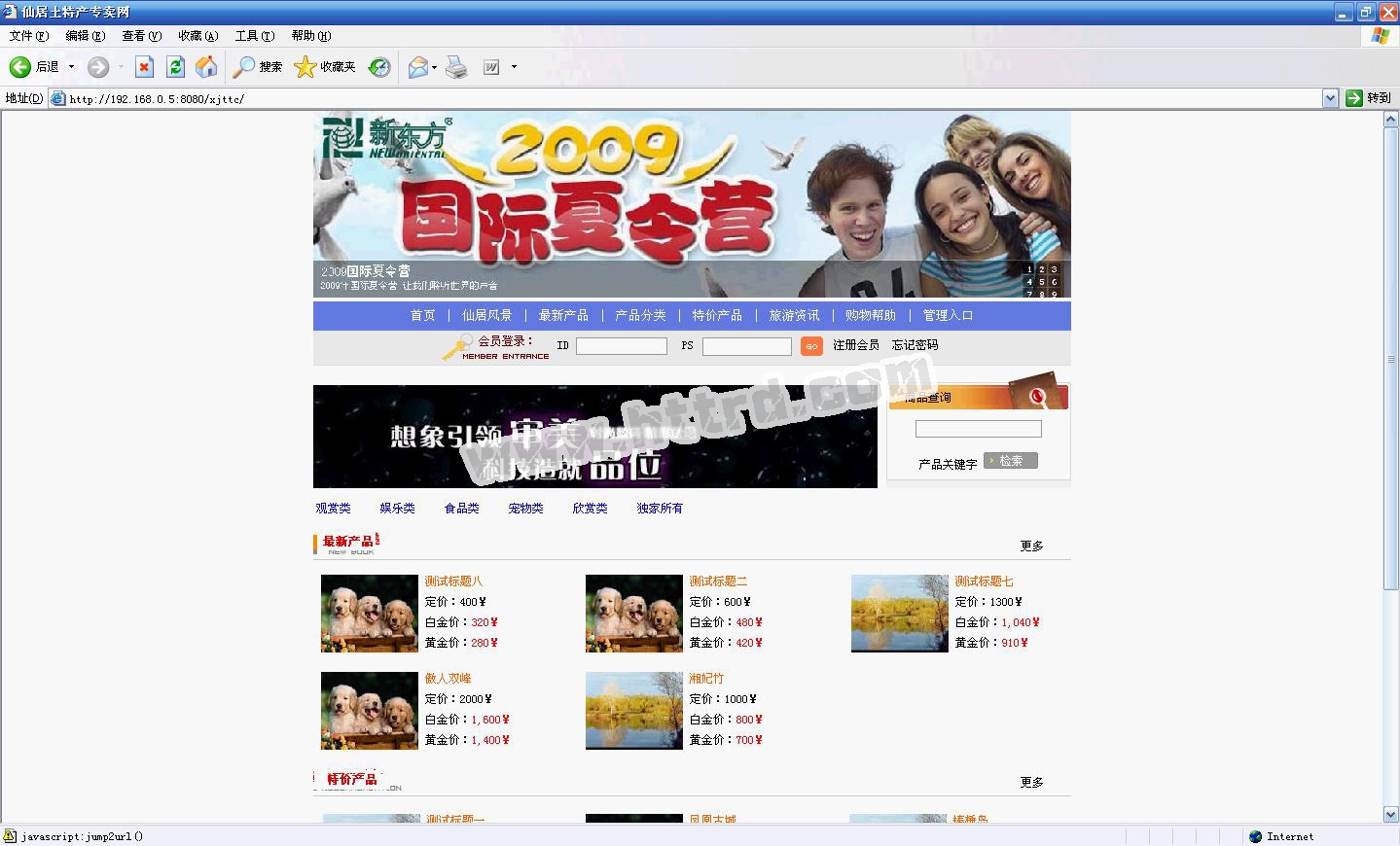Go to browser Home page icon
Viewport: 1400px width, 846px height.
pyautogui.click(x=206, y=66)
